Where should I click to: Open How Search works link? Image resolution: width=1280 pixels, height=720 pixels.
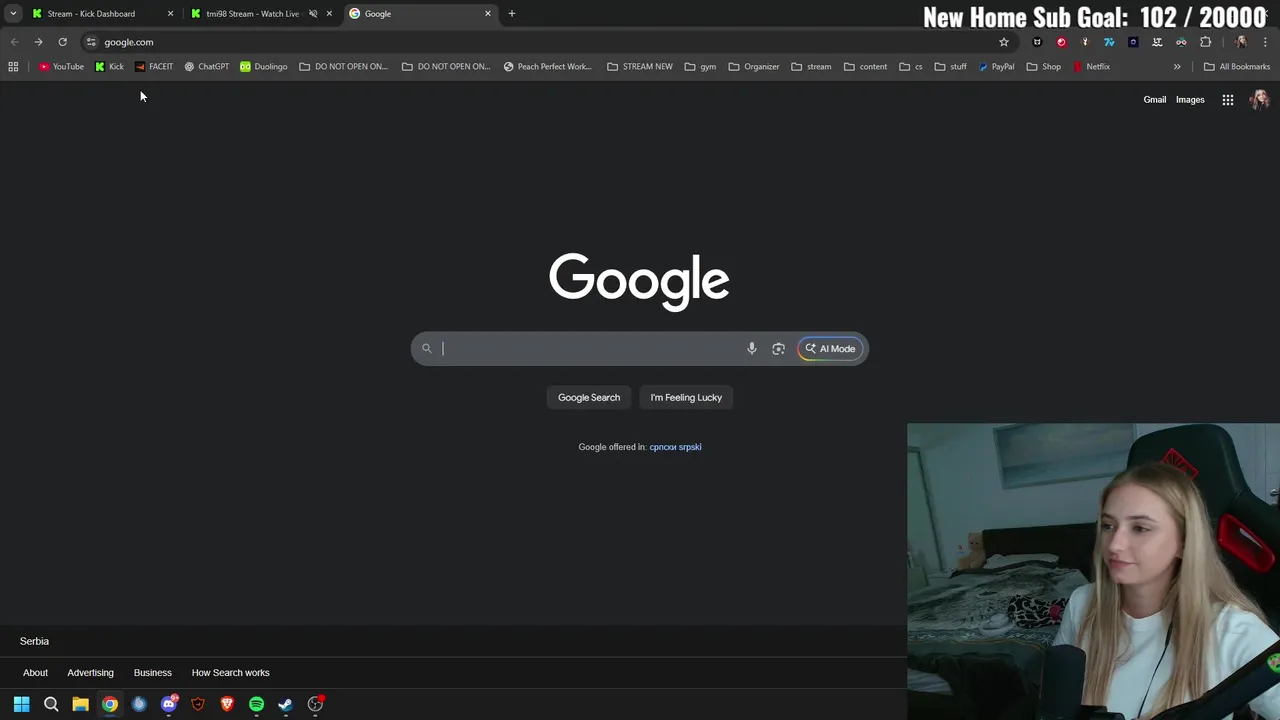230,672
